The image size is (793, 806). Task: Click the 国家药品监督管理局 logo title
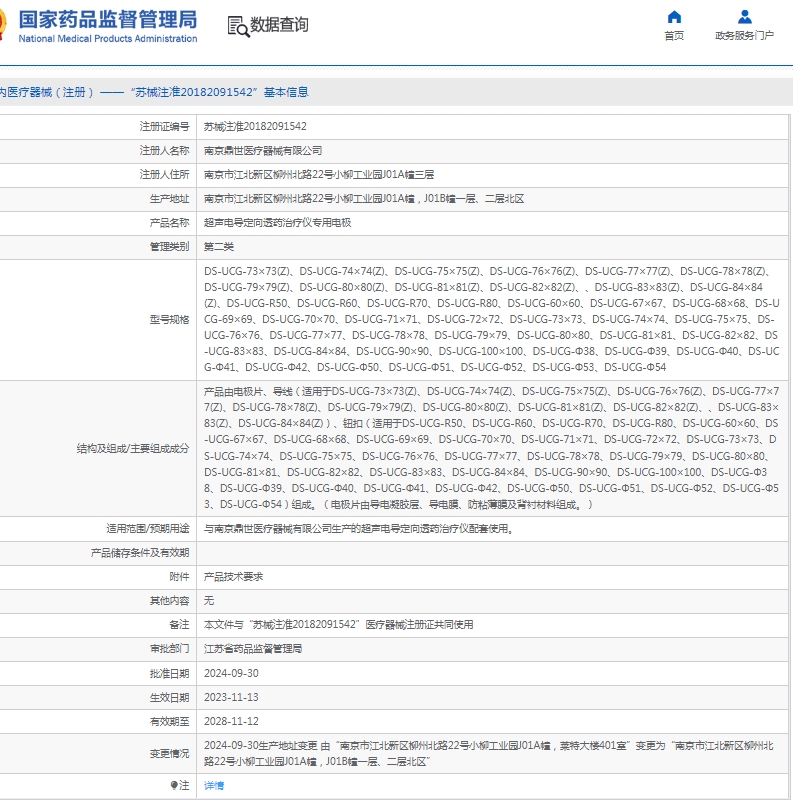pyautogui.click(x=108, y=20)
